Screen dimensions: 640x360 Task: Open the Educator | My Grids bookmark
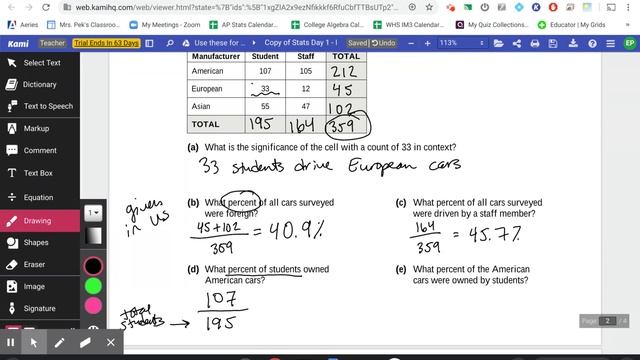click(x=572, y=25)
